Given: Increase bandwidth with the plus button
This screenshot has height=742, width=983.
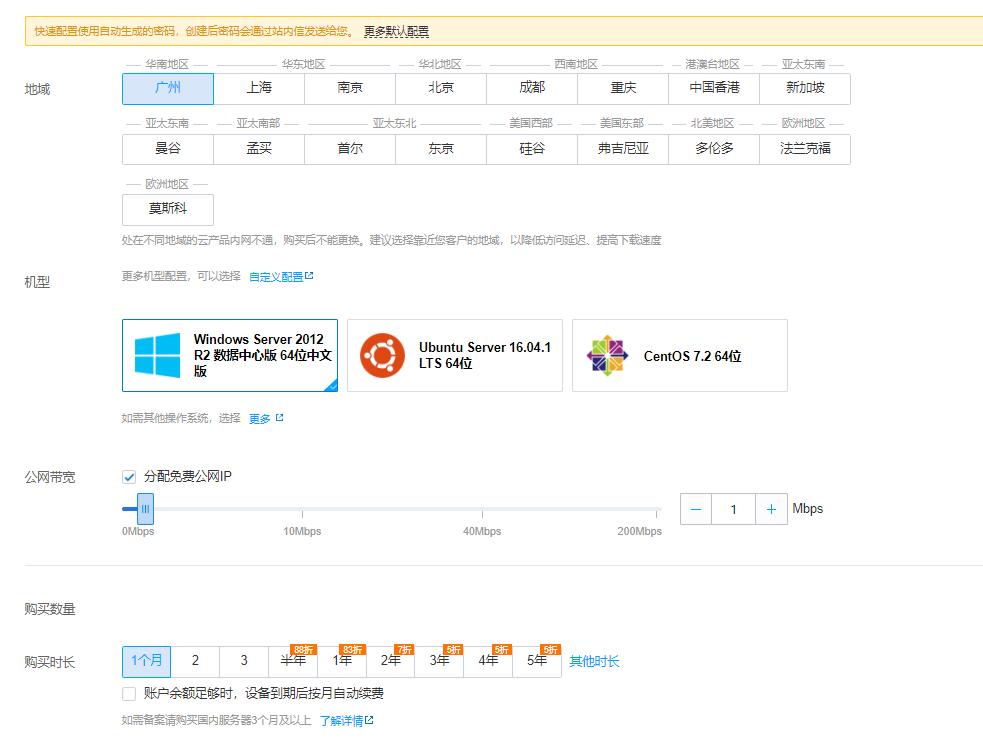Looking at the screenshot, I should point(771,509).
